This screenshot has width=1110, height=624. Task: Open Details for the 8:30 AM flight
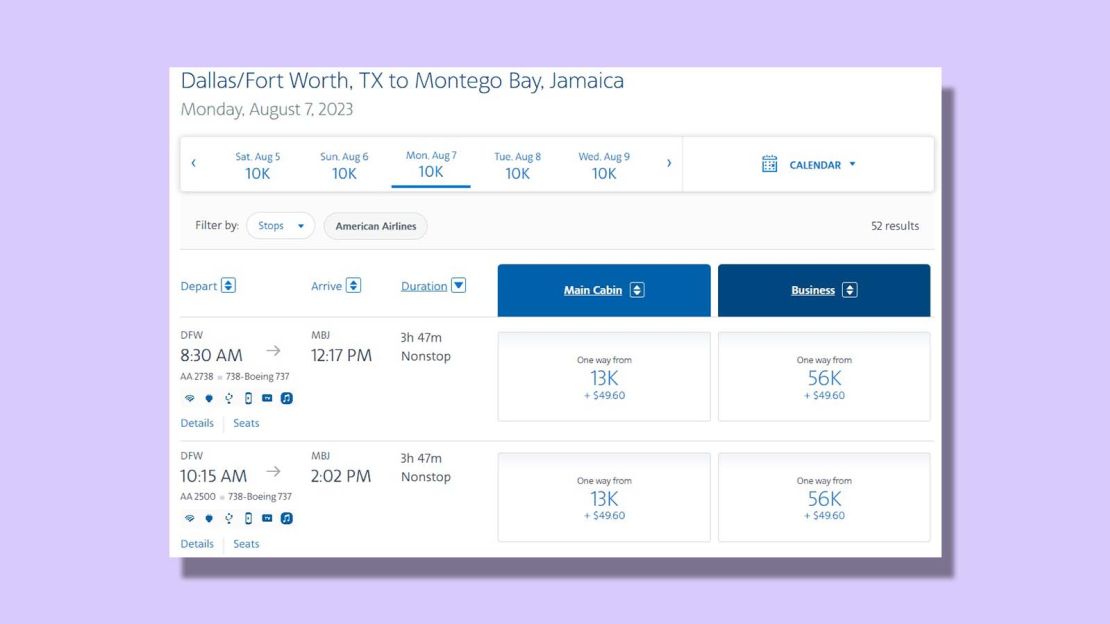(x=197, y=423)
